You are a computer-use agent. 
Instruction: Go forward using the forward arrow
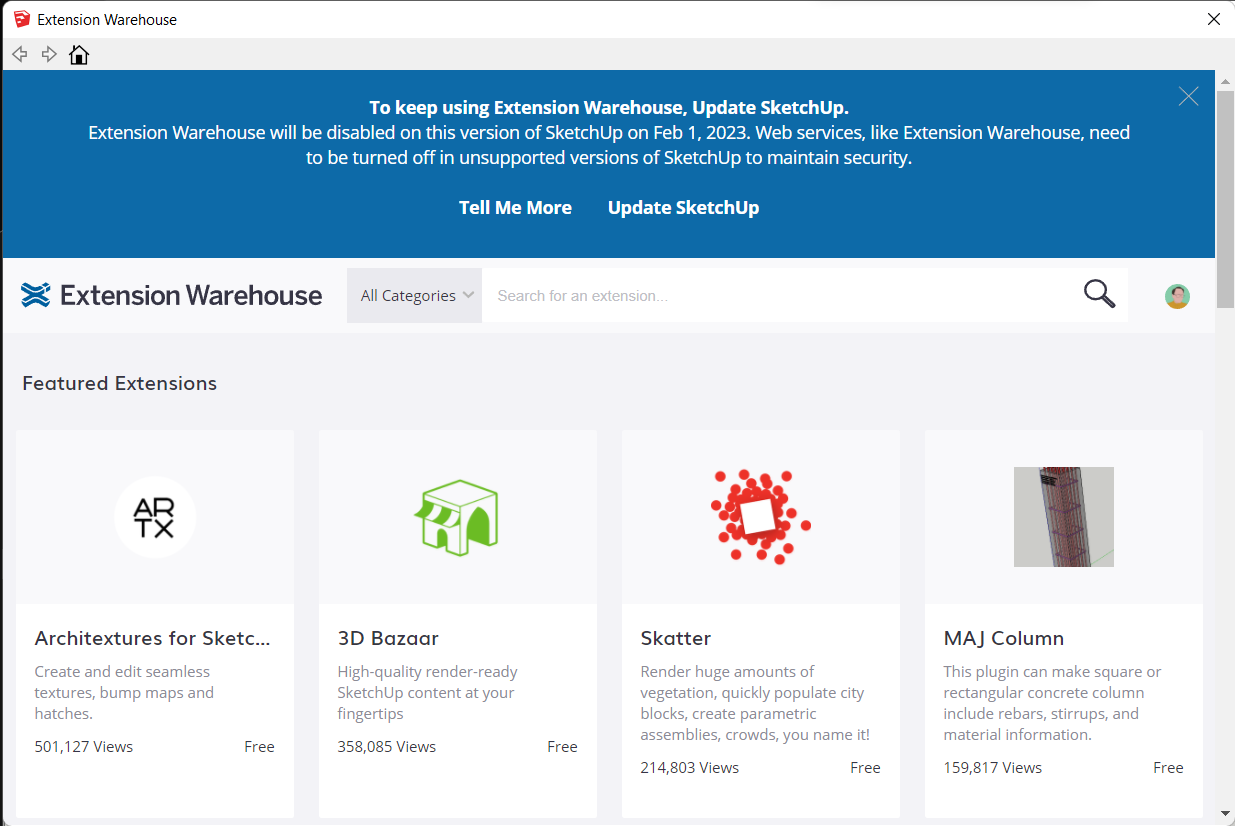[x=49, y=54]
